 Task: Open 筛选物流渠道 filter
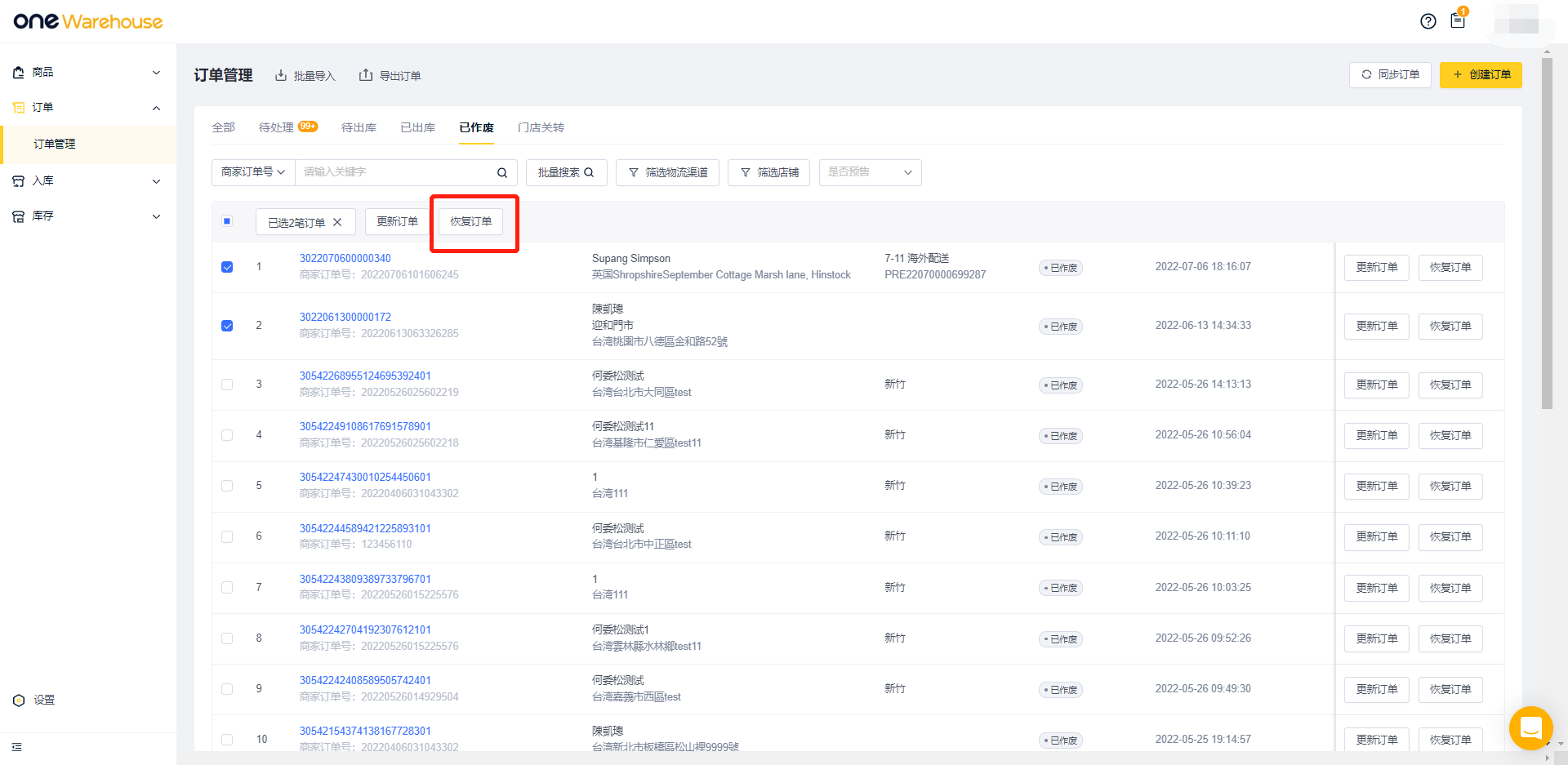click(x=667, y=172)
